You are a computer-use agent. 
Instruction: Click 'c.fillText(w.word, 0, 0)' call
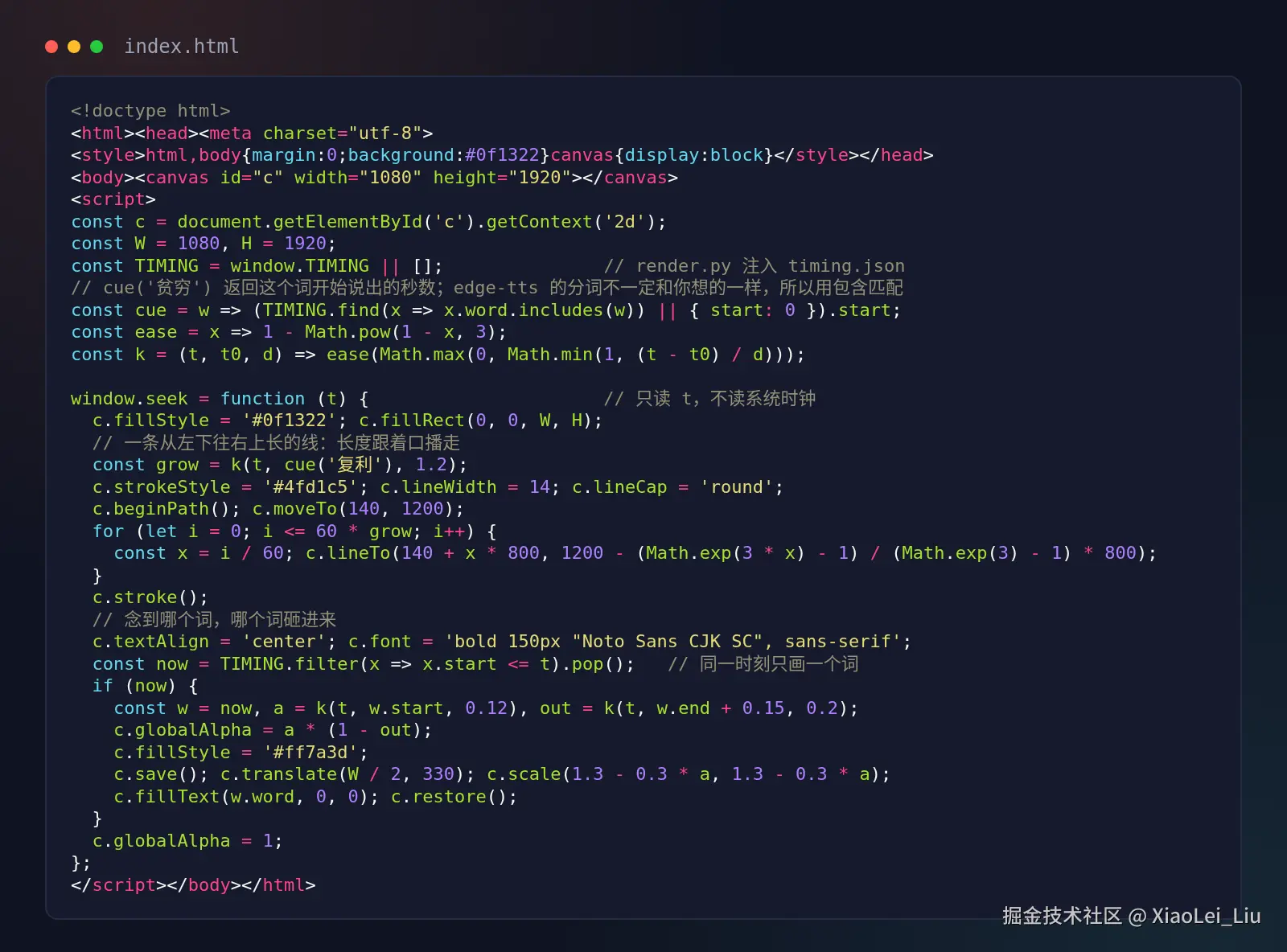(241, 797)
